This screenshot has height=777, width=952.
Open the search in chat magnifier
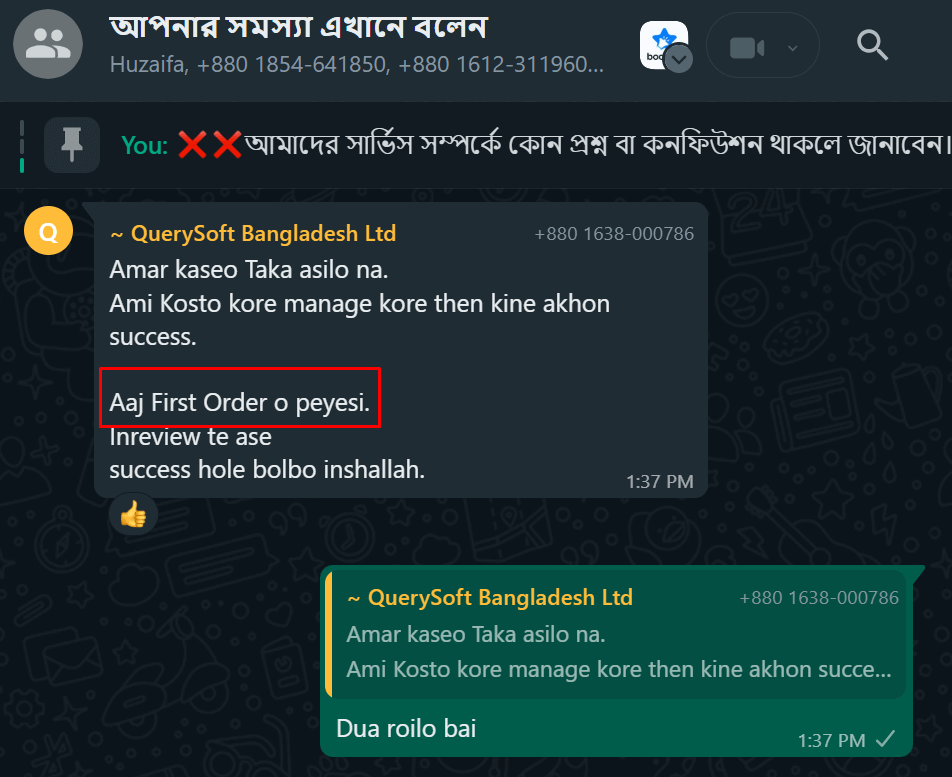click(872, 44)
